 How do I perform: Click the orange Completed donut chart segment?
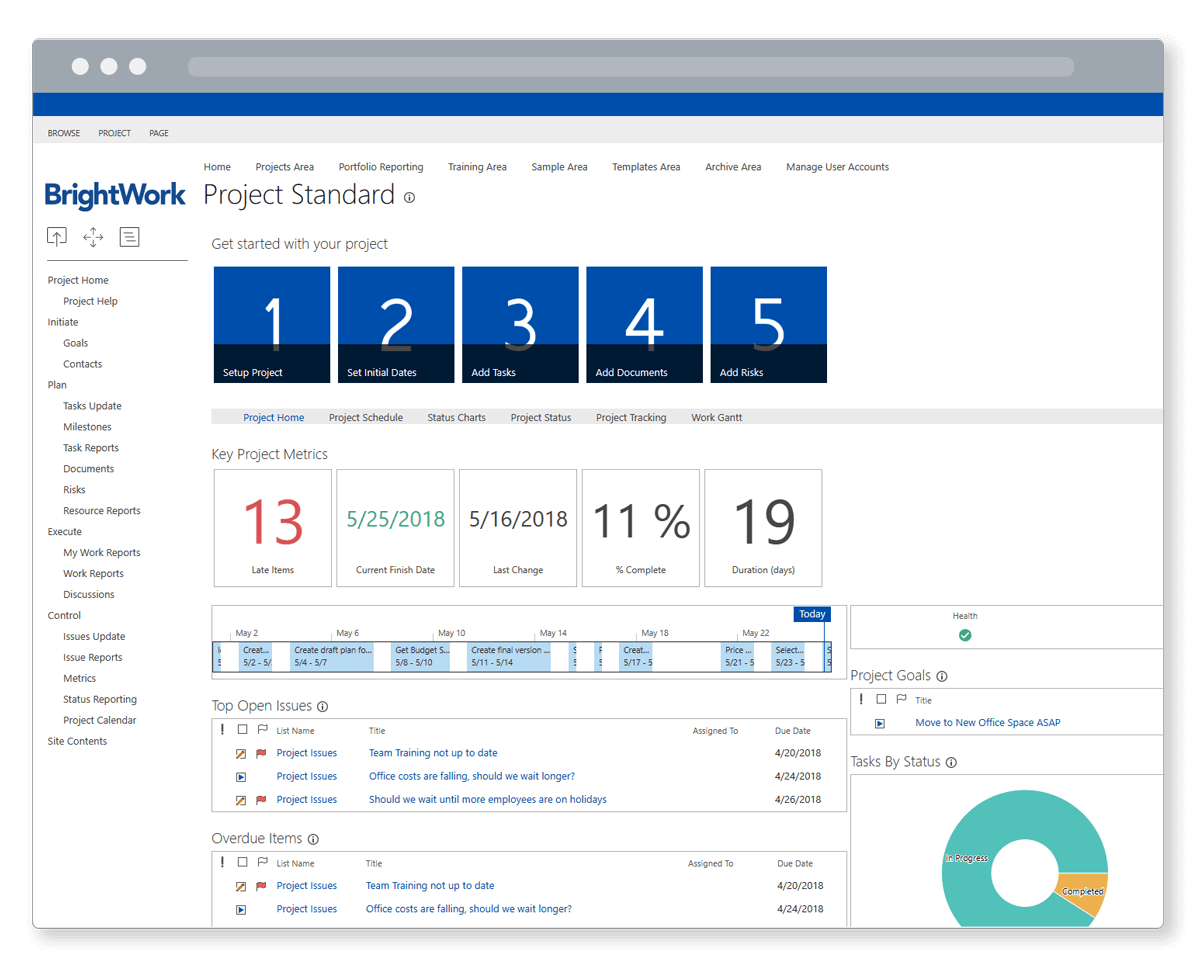(x=1082, y=893)
